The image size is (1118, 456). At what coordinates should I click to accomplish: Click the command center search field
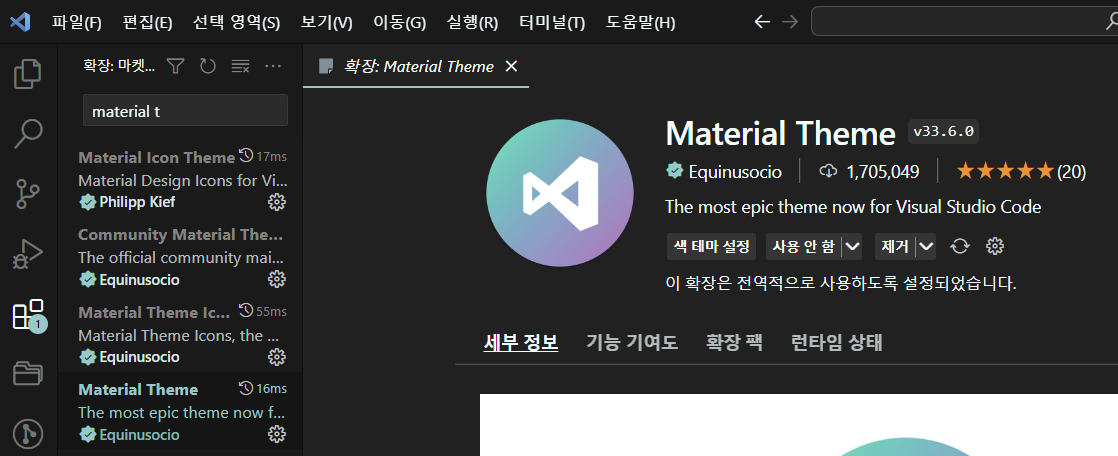pos(964,22)
